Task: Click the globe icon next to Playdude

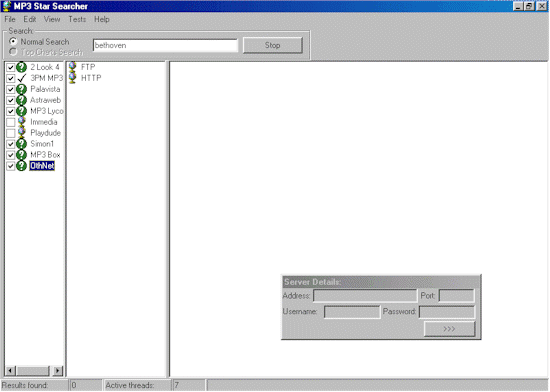Action: click(x=21, y=133)
